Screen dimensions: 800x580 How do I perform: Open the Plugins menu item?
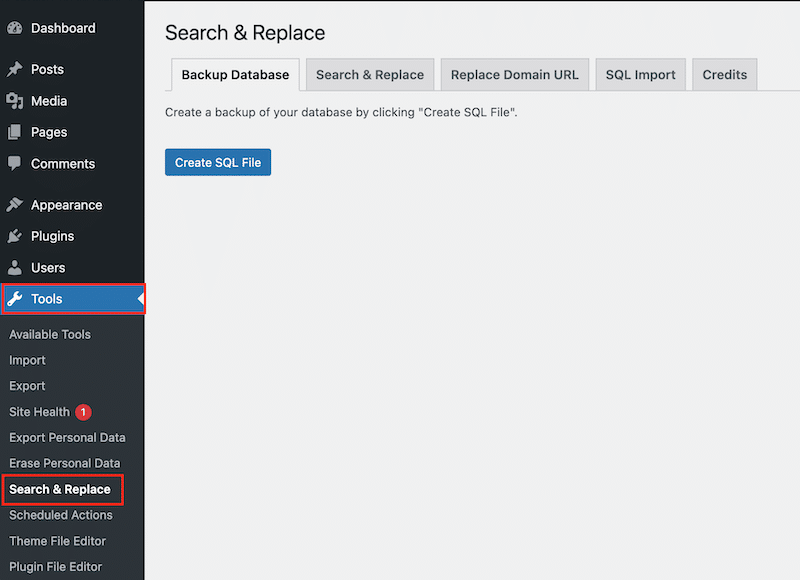pos(72,236)
